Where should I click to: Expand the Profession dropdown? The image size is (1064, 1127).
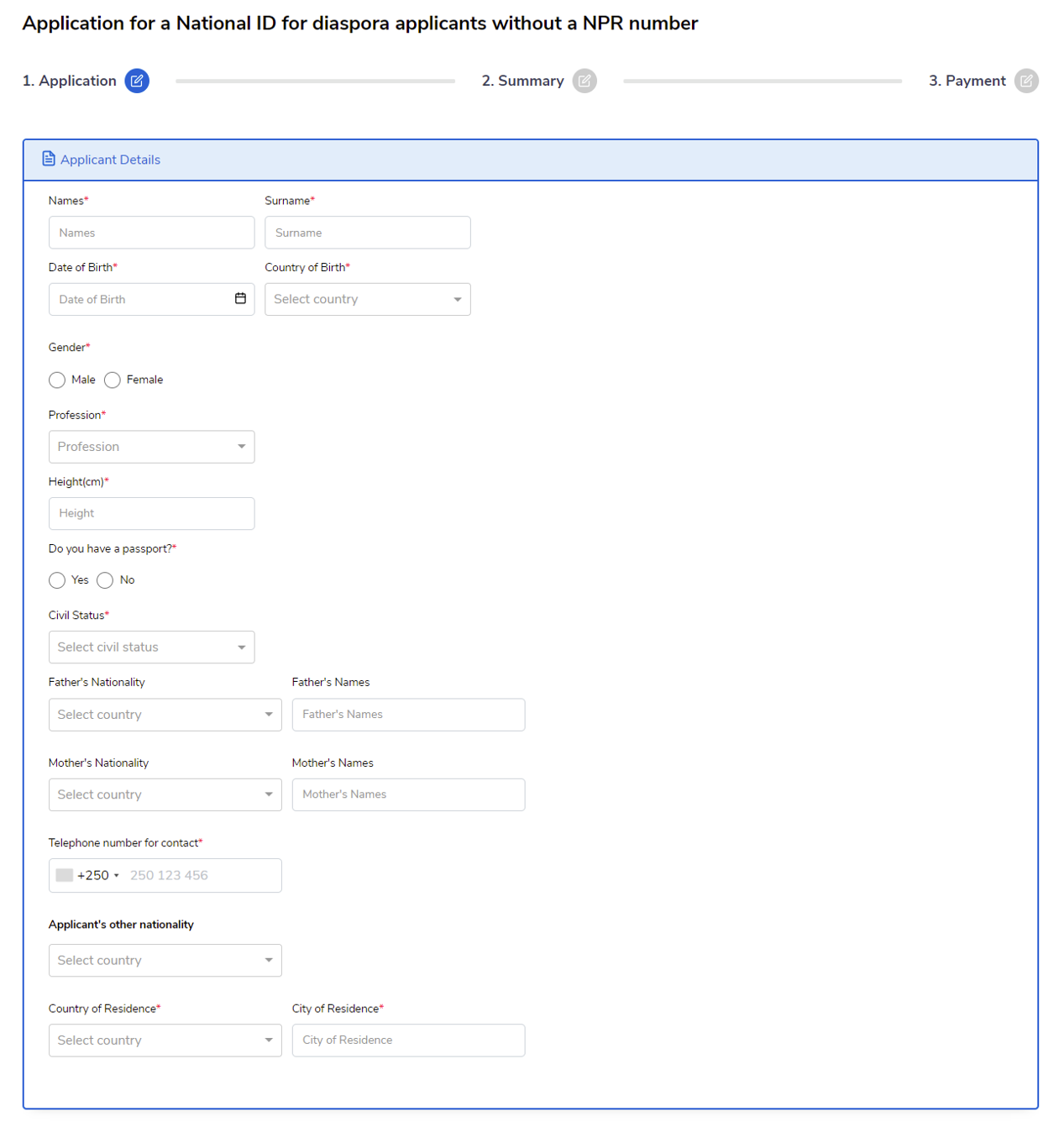[x=152, y=447]
